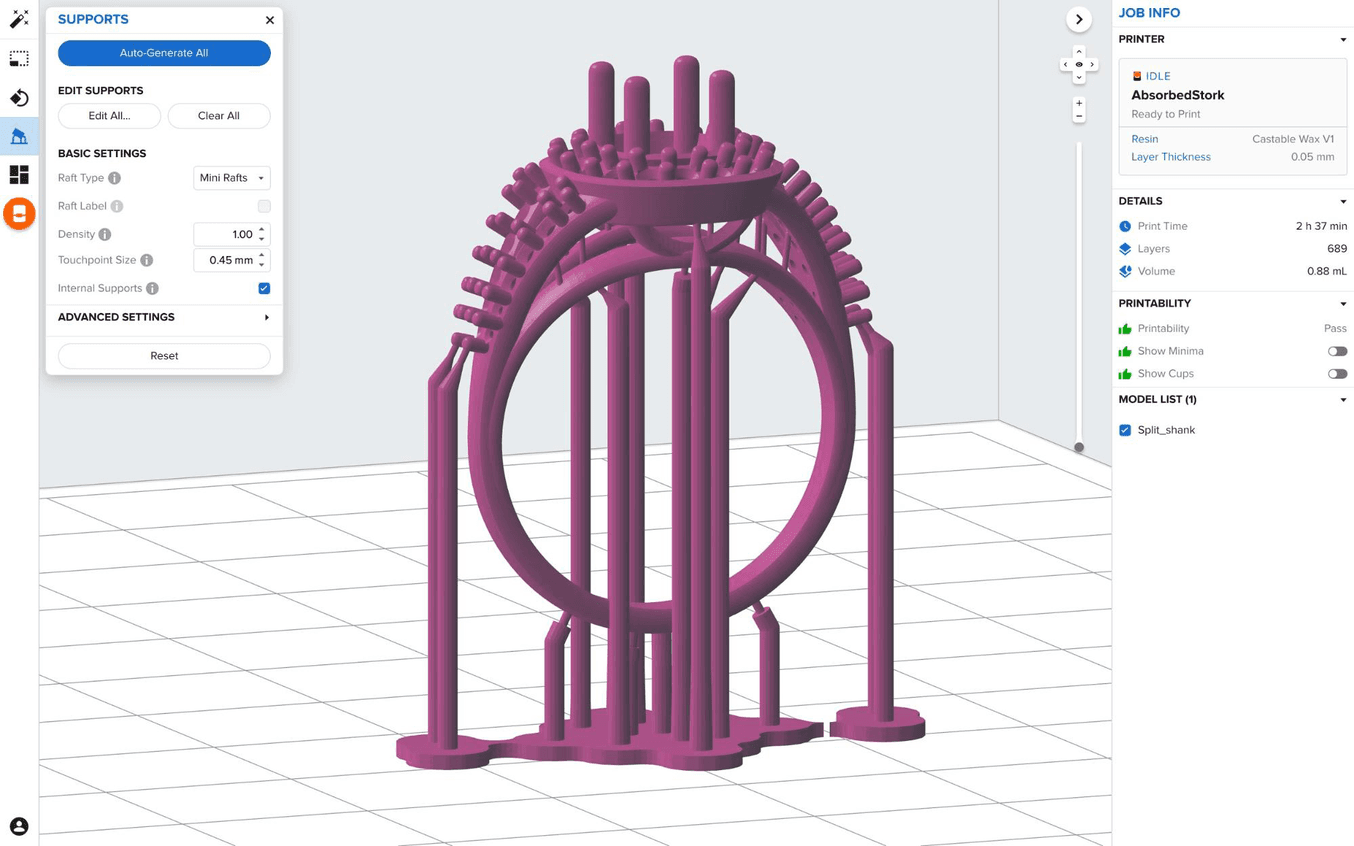This screenshot has height=846, width=1354.
Task: Click the Clear All button
Action: pos(218,116)
